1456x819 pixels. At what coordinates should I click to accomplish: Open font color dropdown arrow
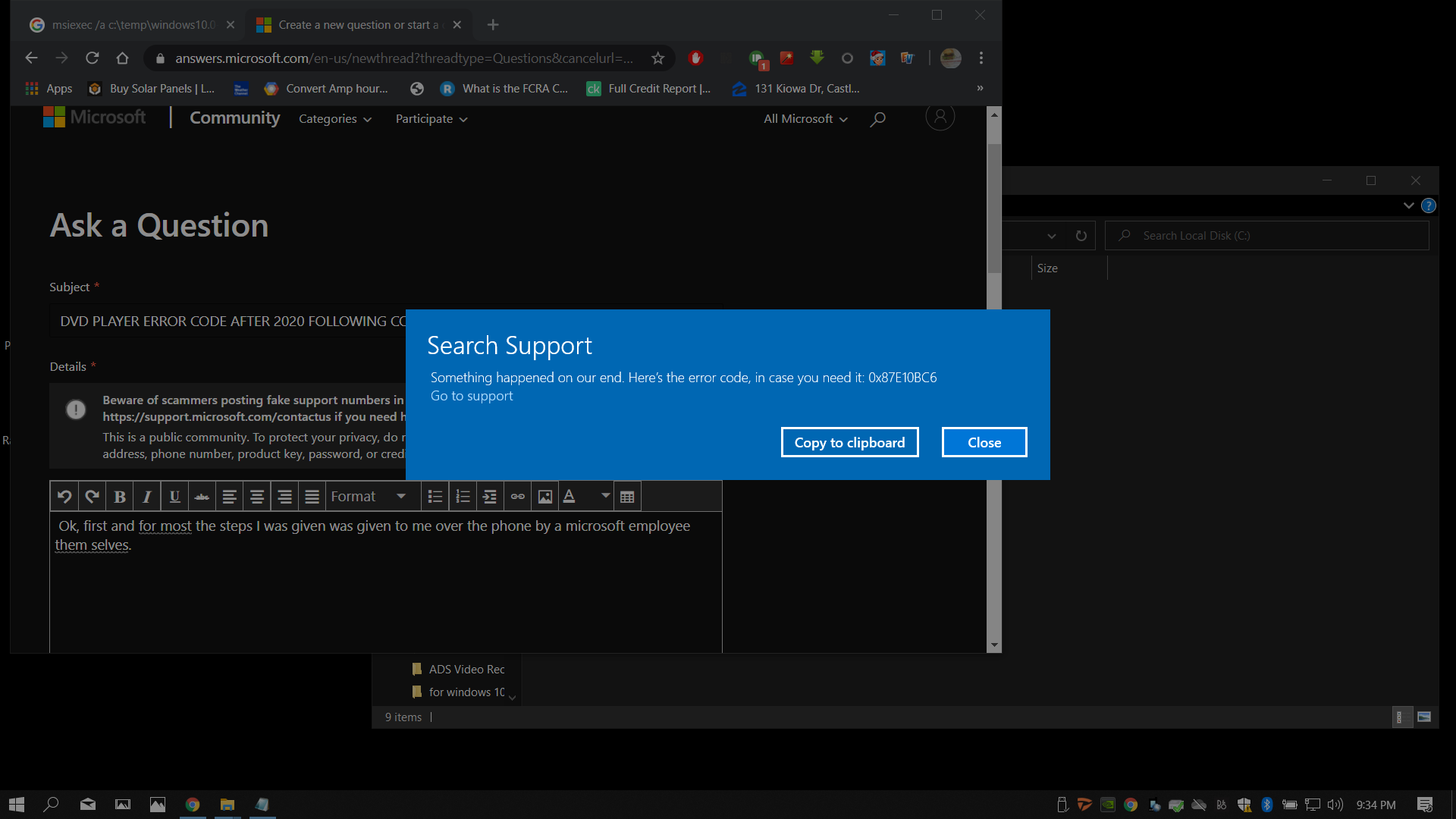[x=605, y=496]
